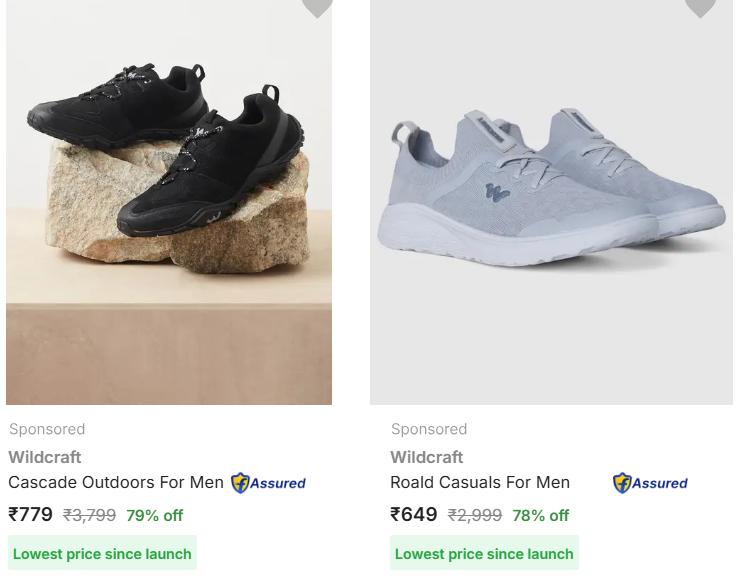Click the 78% off discount text

coord(541,516)
